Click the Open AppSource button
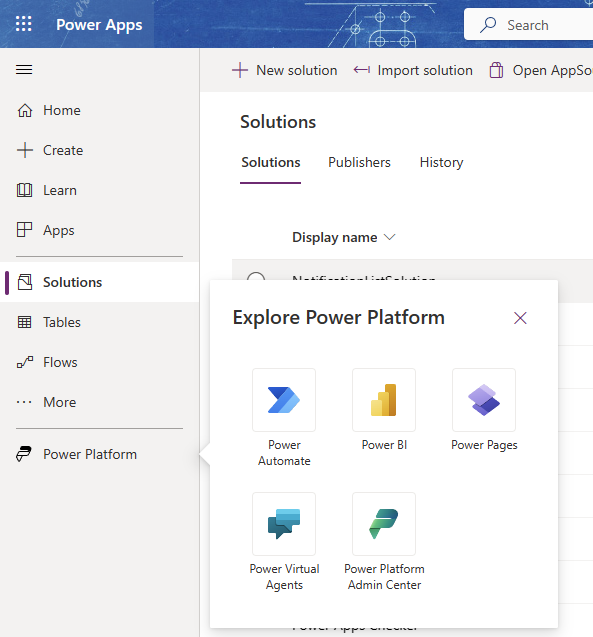The image size is (593, 637). (x=541, y=70)
